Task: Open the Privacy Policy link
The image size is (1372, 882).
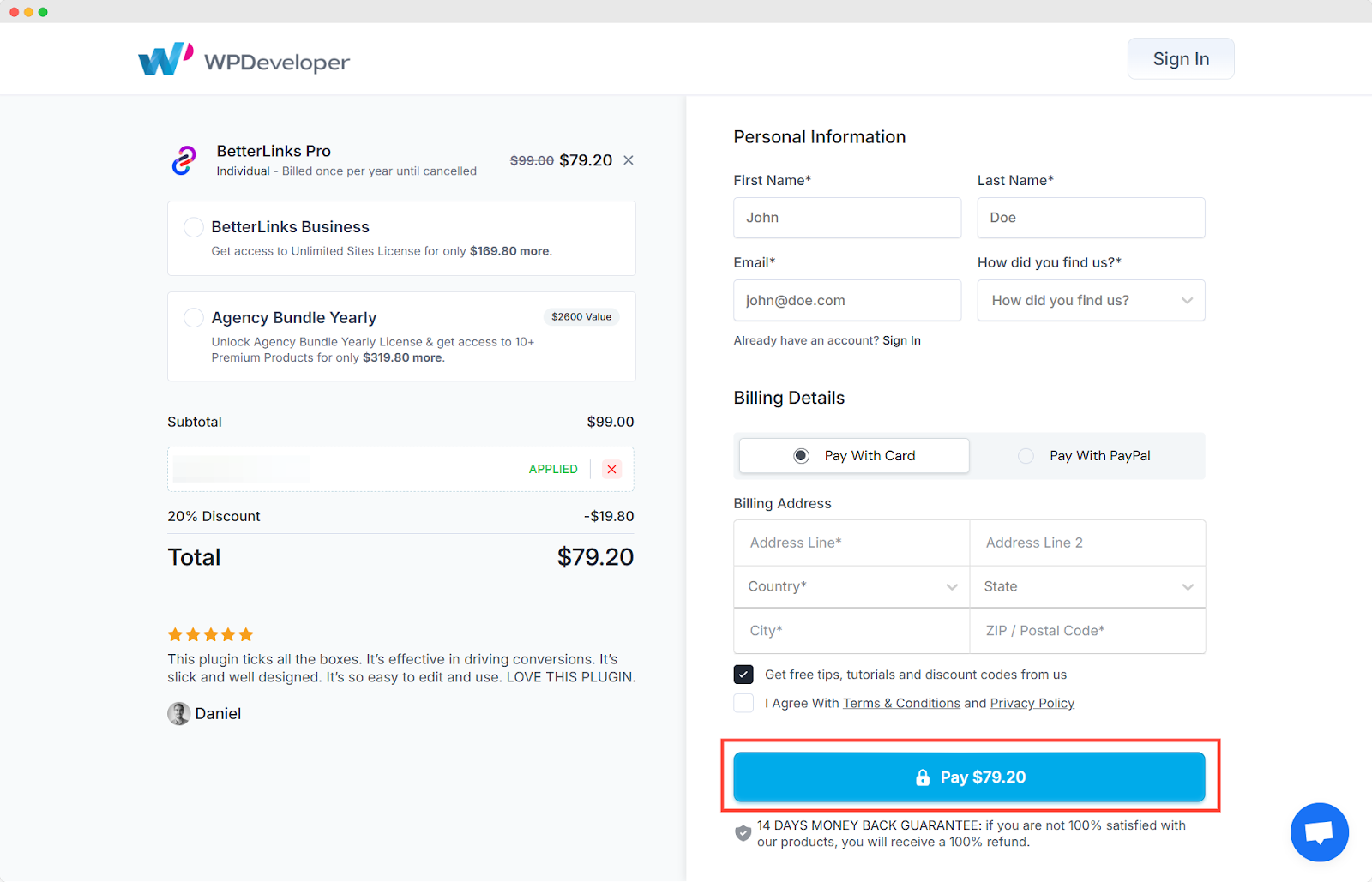Action: pyautogui.click(x=1032, y=702)
